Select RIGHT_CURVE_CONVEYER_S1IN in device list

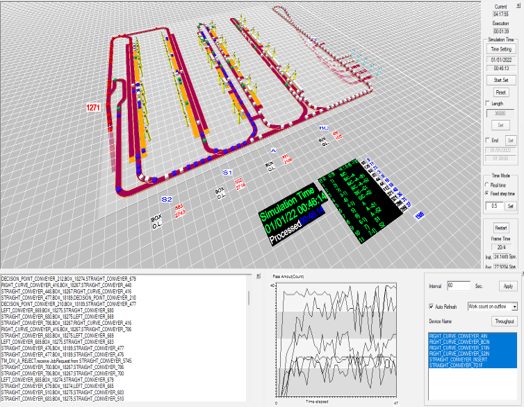click(x=473, y=348)
